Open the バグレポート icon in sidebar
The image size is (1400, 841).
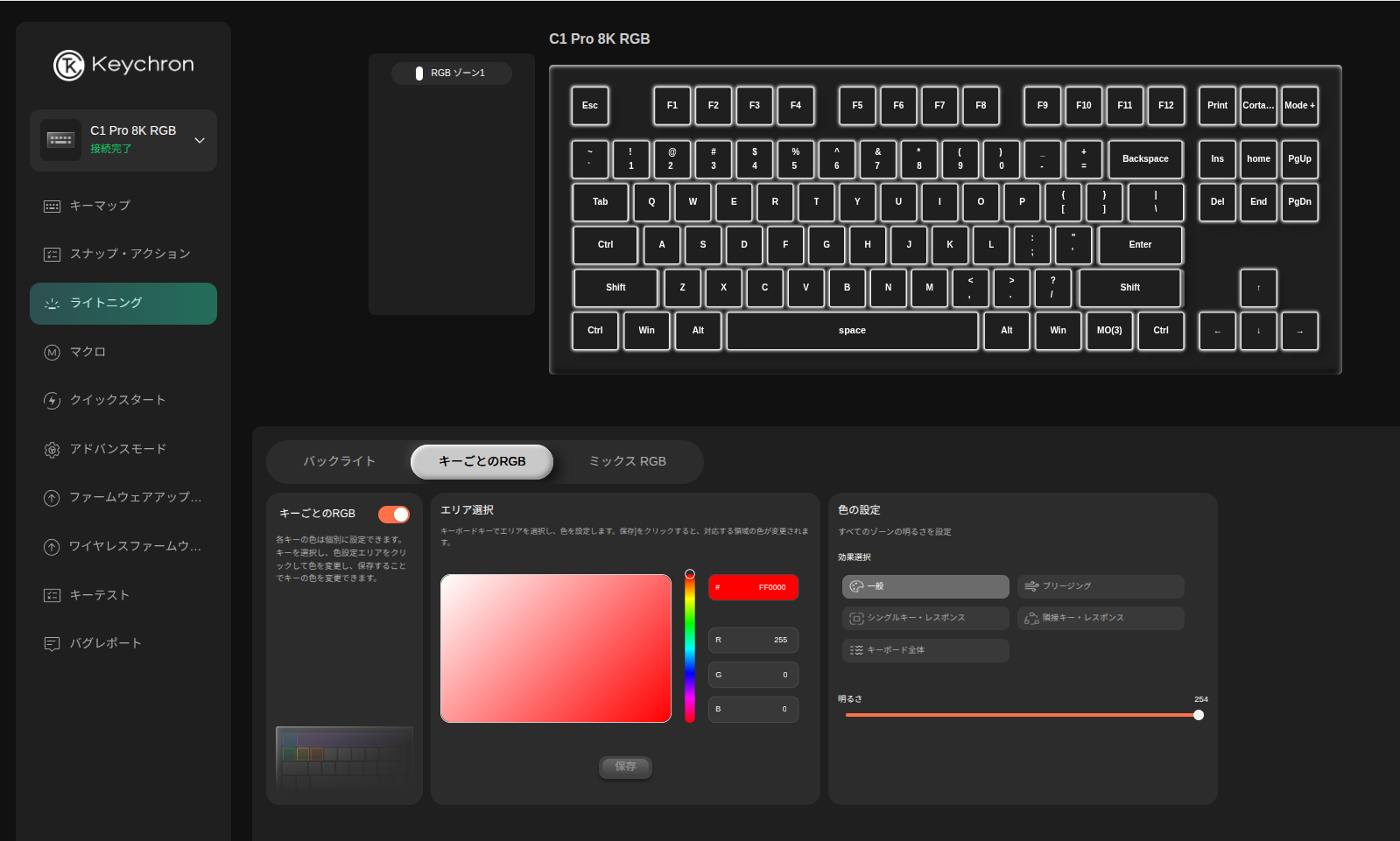click(x=52, y=643)
